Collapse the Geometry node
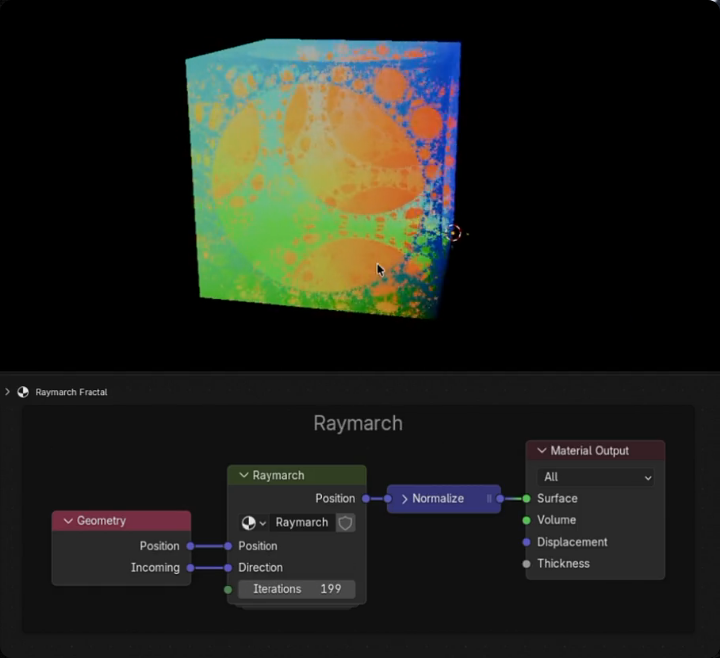This screenshot has height=658, width=720. (x=68, y=521)
